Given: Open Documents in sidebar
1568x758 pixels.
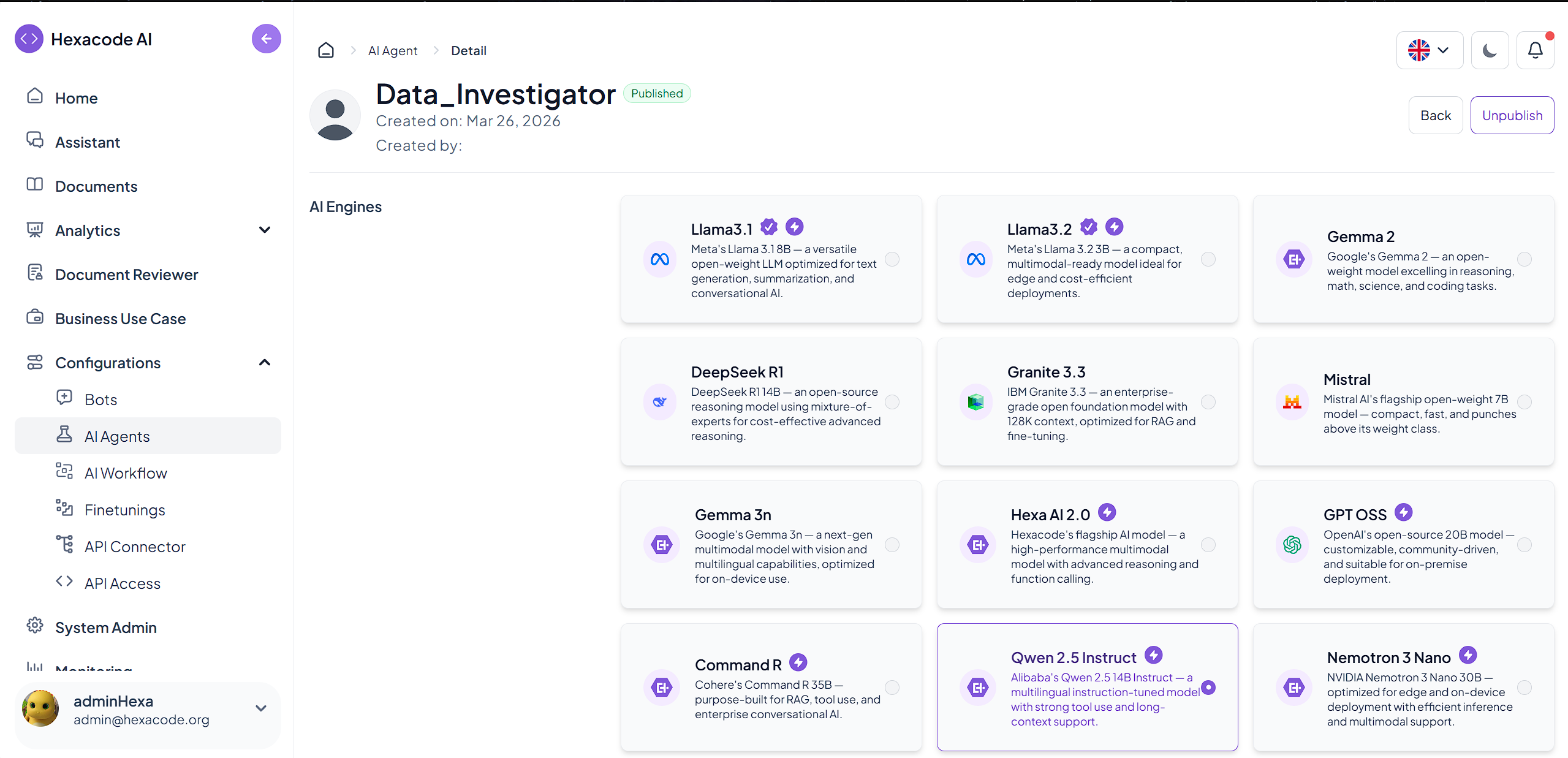Looking at the screenshot, I should [148, 186].
